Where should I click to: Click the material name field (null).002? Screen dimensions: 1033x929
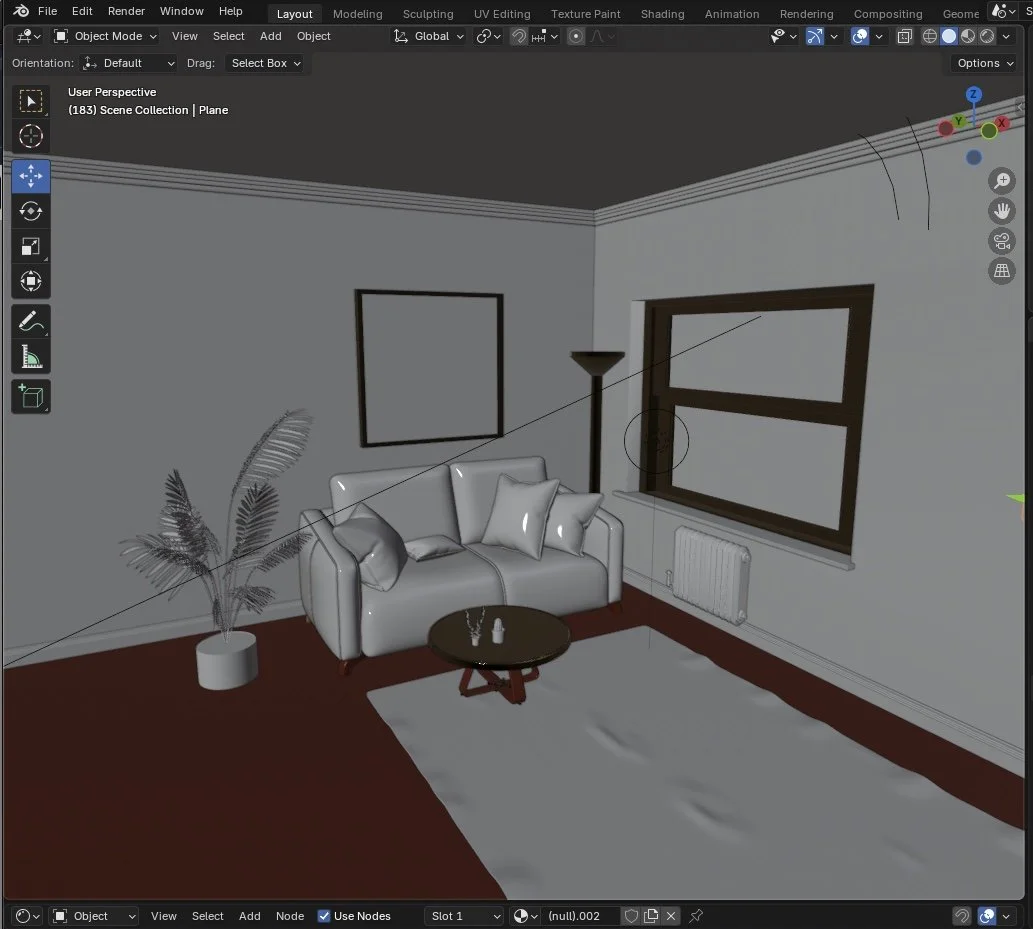click(580, 916)
